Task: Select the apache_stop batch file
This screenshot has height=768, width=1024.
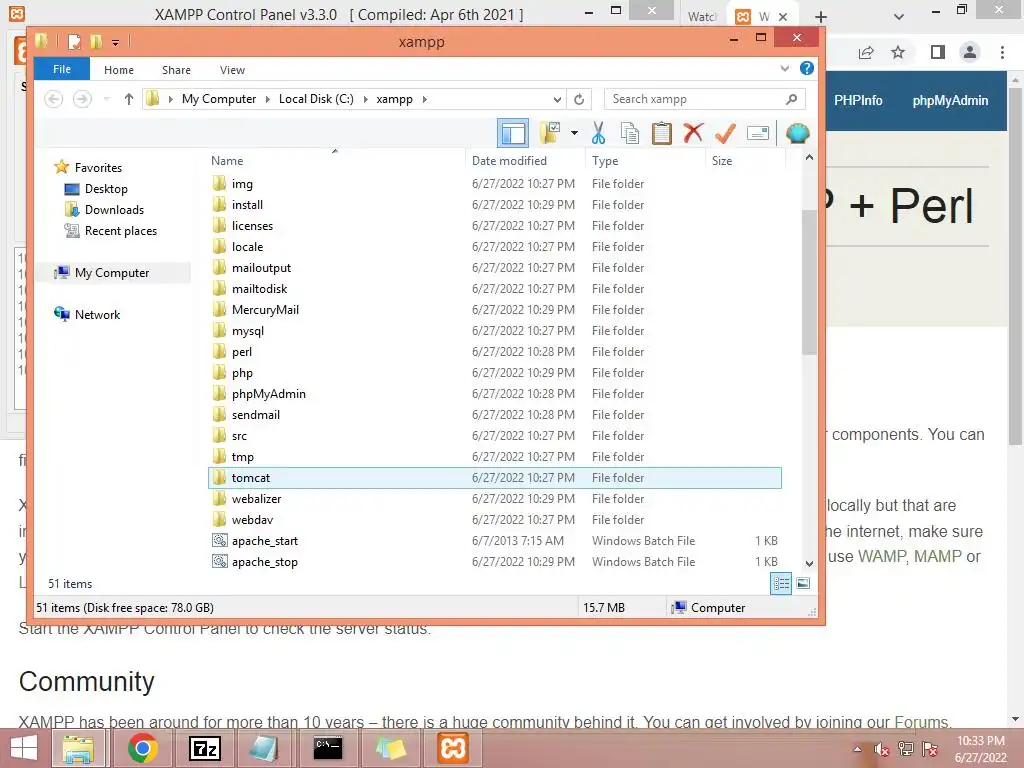Action: click(494, 562)
